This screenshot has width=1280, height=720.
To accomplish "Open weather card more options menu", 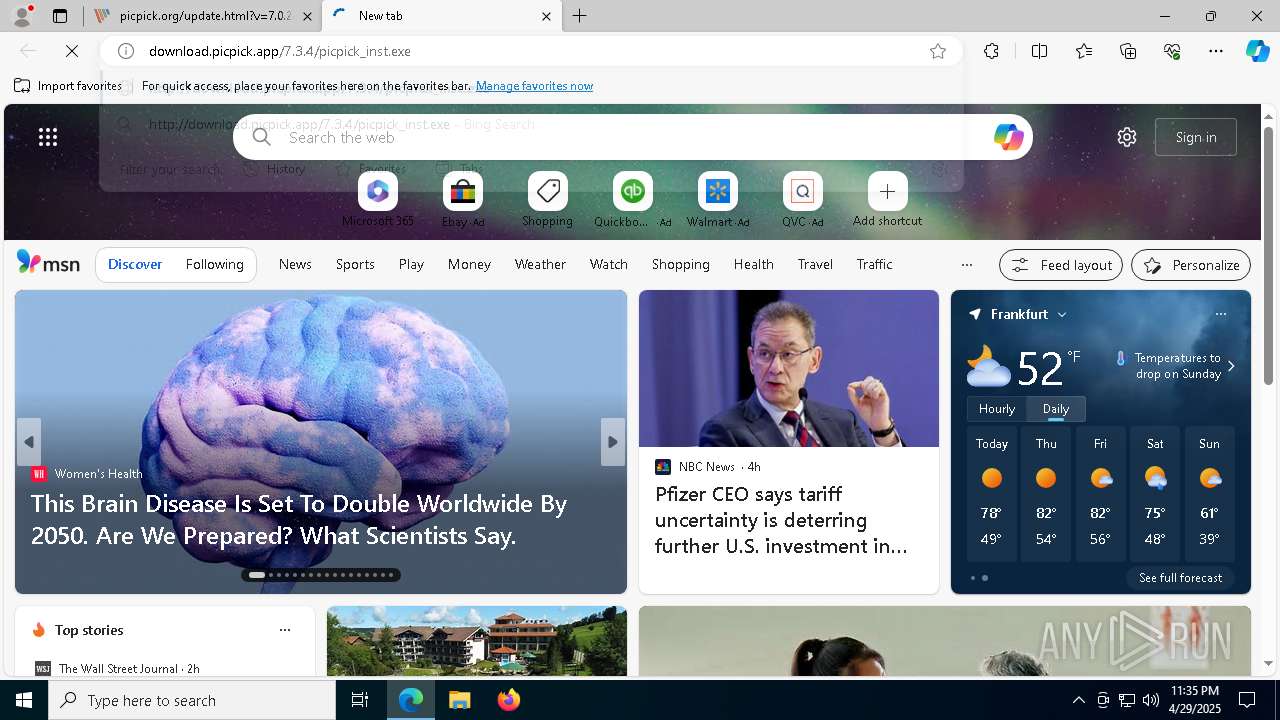I will click(1220, 314).
